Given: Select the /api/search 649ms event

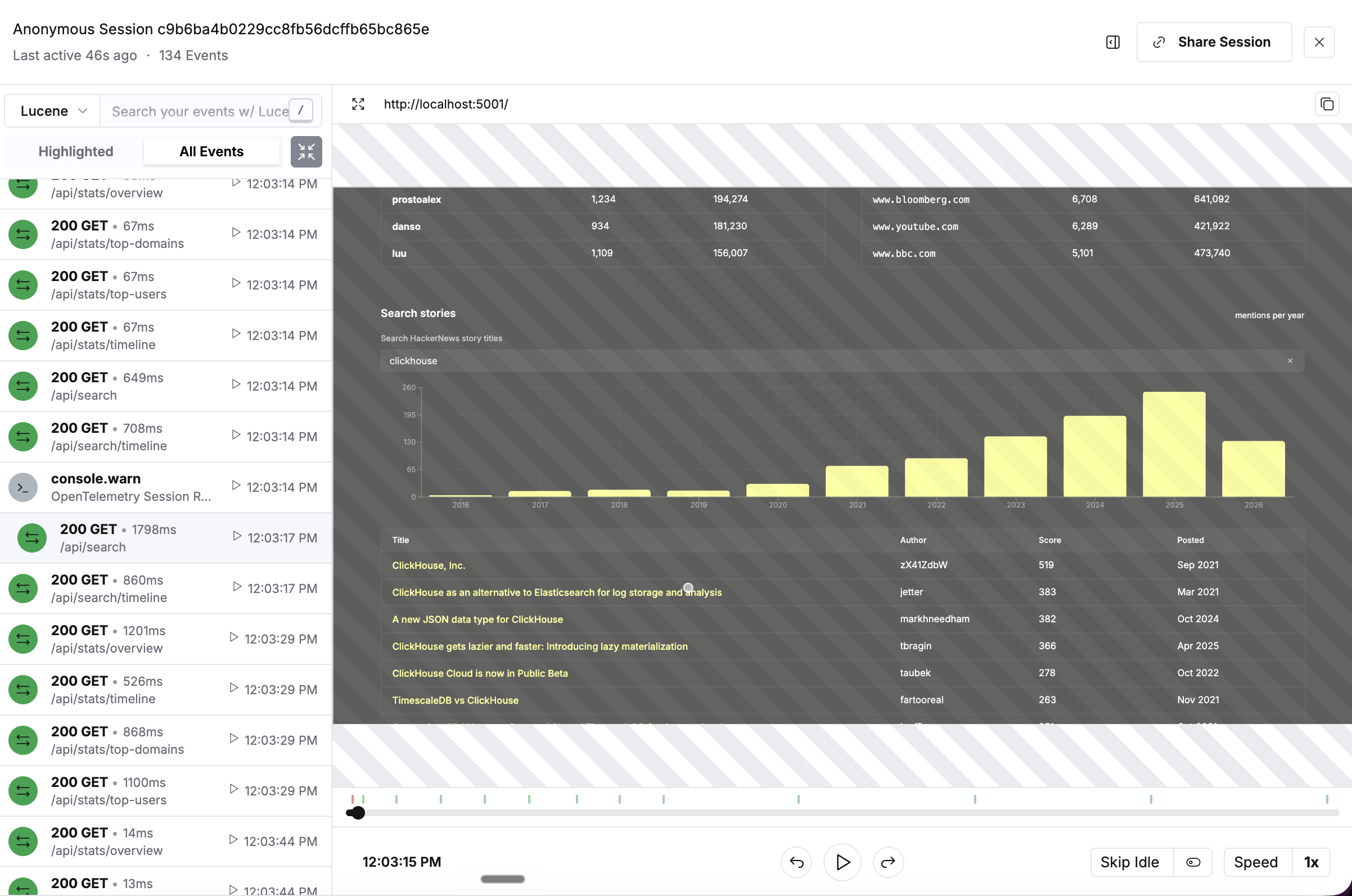Looking at the screenshot, I should coord(166,386).
